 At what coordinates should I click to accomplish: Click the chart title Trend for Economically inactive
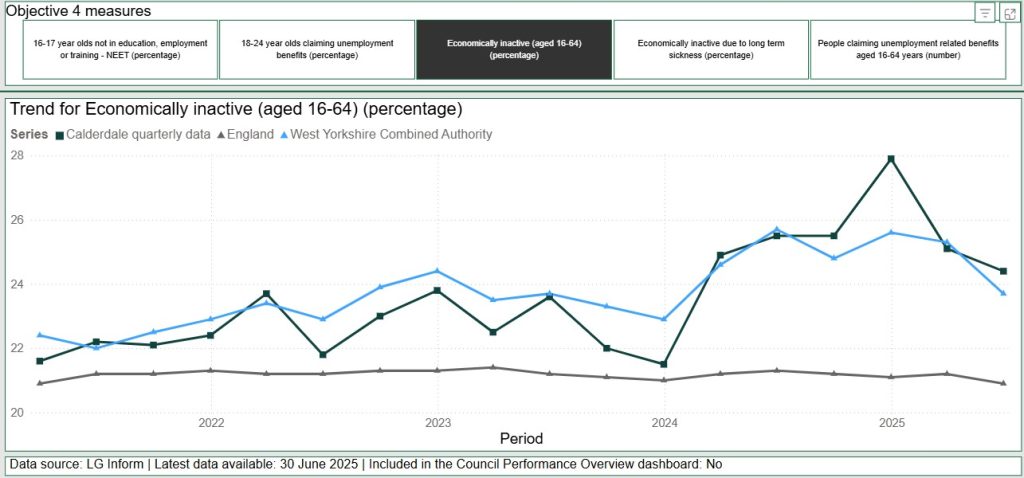236,109
